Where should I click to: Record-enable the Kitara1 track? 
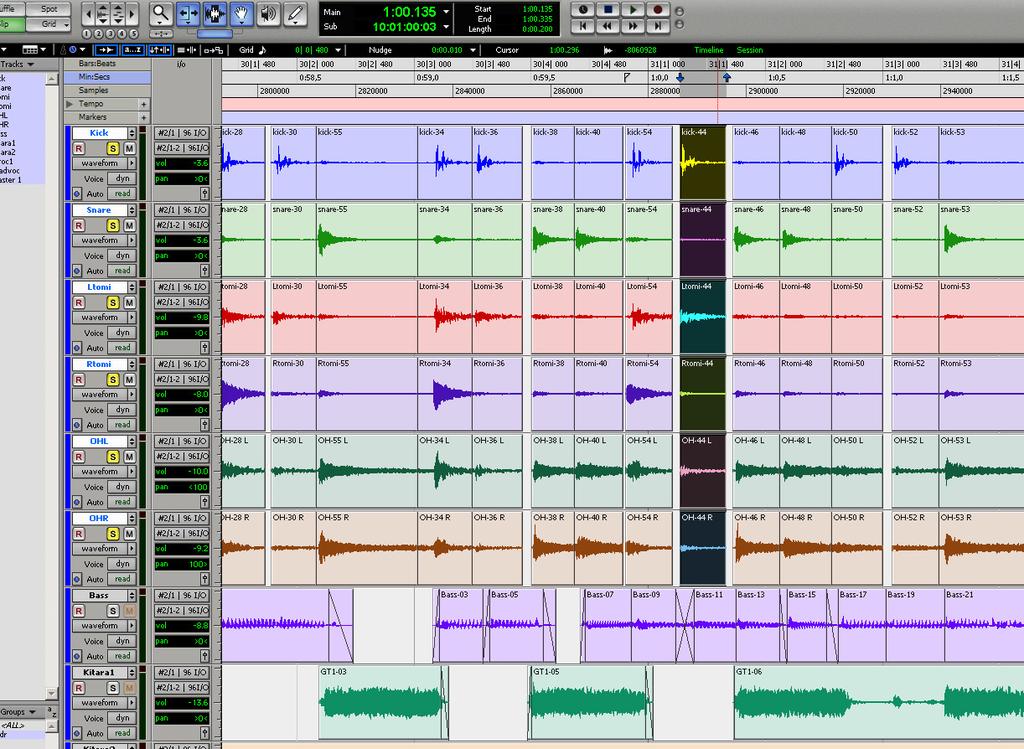pyautogui.click(x=79, y=688)
